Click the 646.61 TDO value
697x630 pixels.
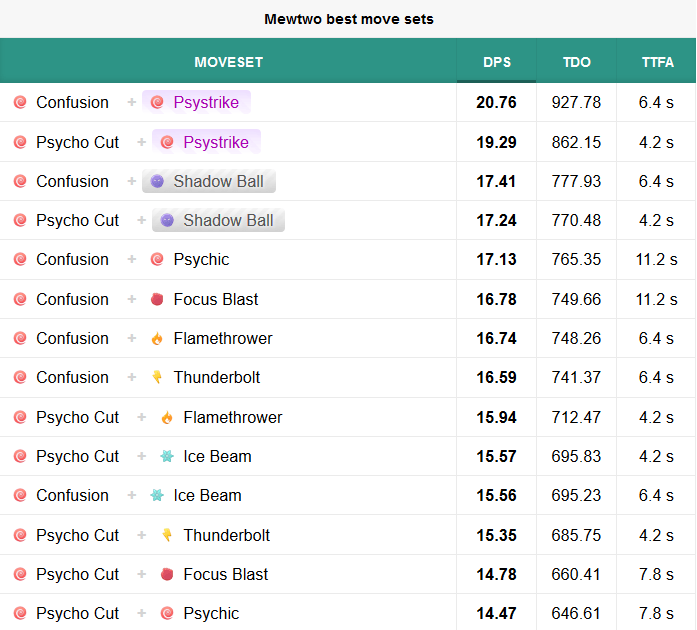576,614
